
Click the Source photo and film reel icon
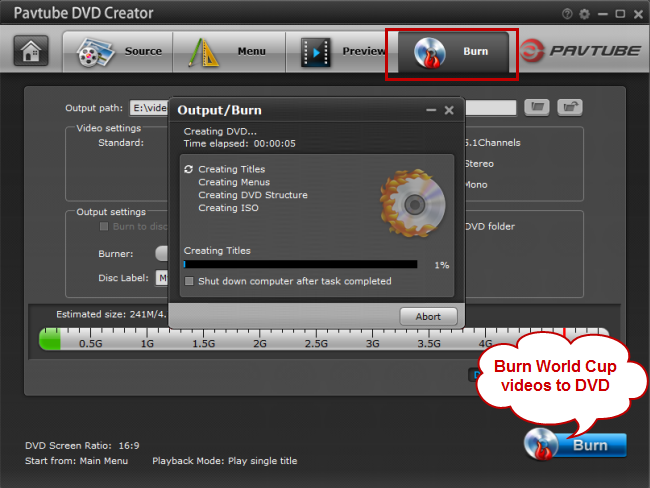[95, 52]
